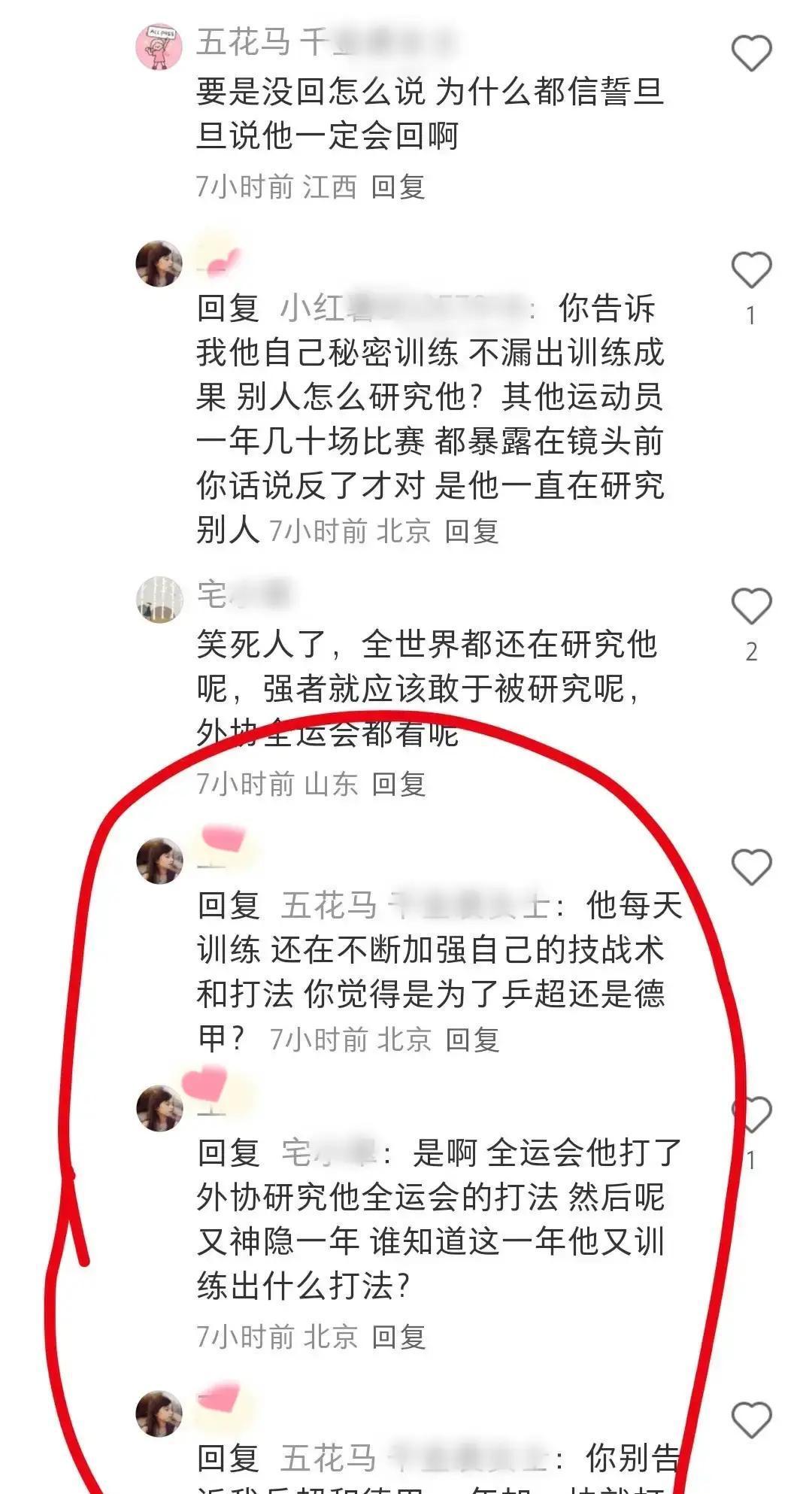This screenshot has height=1494, width=812.
Task: Tap 回复 after the 德甲 comment
Action: 473,1040
